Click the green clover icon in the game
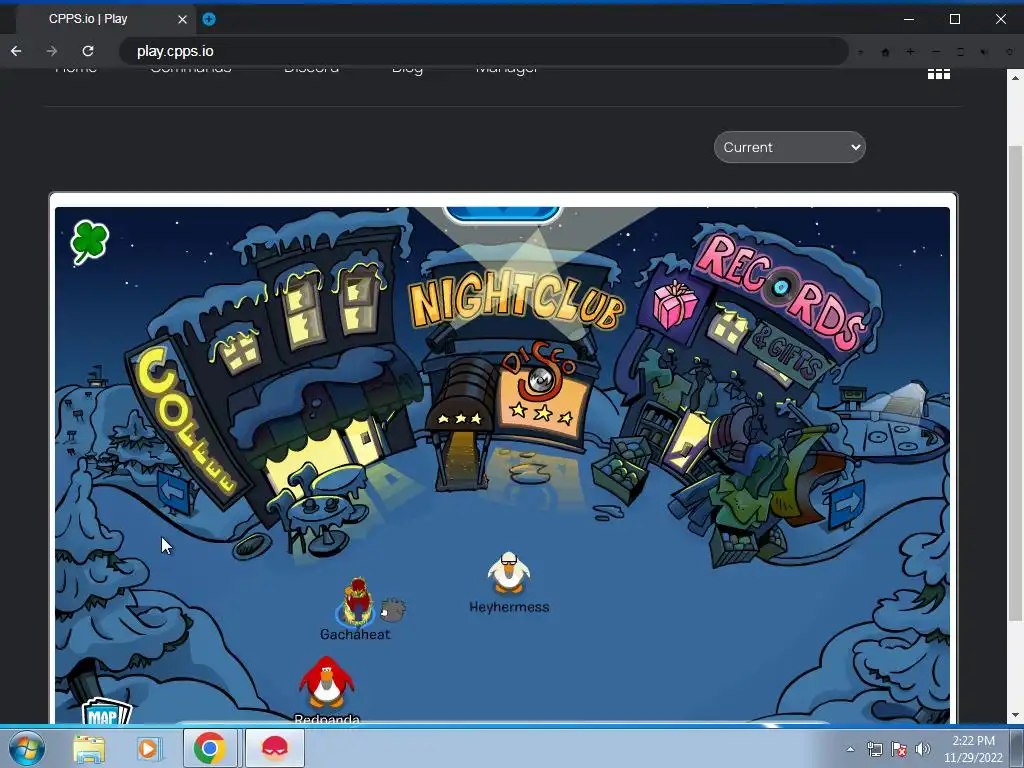The width and height of the screenshot is (1024, 768). pos(89,242)
